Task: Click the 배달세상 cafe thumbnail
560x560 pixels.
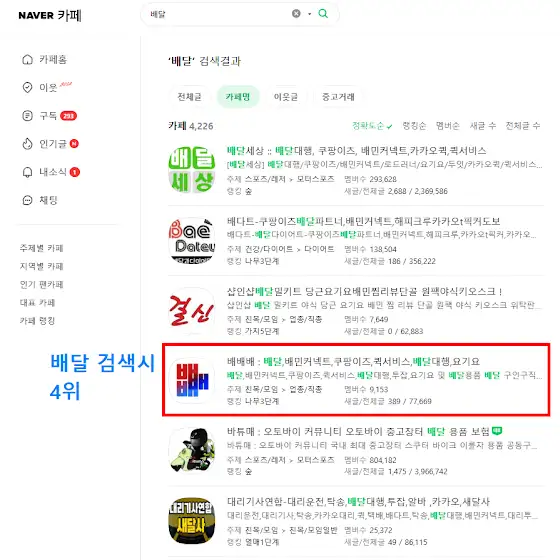Action: 192,170
